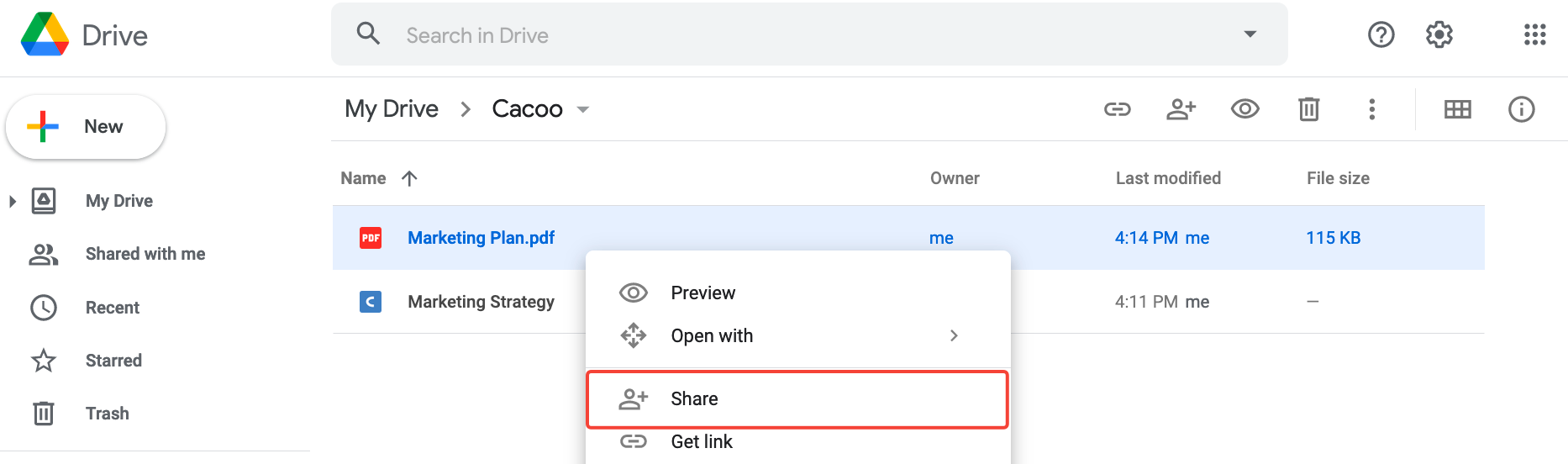Expand the My Drive tree arrow
Image resolution: width=1568 pixels, height=464 pixels.
(13, 201)
